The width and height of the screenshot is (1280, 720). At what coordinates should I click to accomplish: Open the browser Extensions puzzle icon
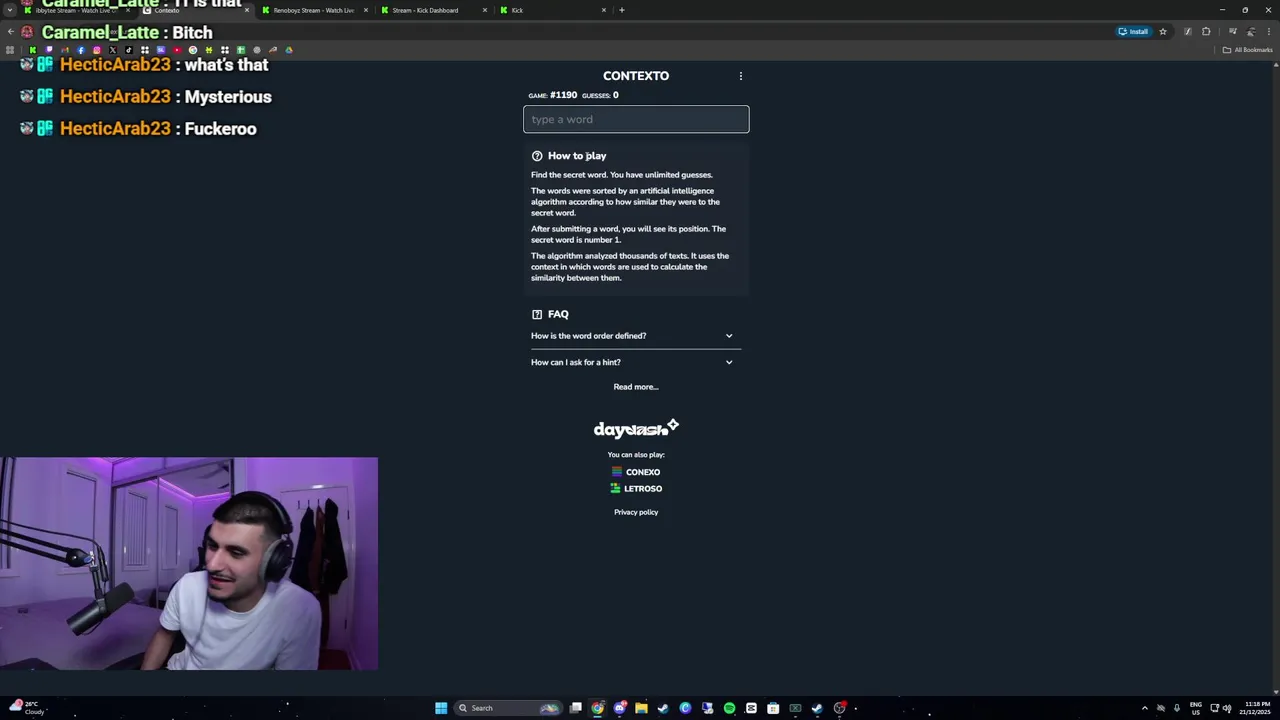1206,32
